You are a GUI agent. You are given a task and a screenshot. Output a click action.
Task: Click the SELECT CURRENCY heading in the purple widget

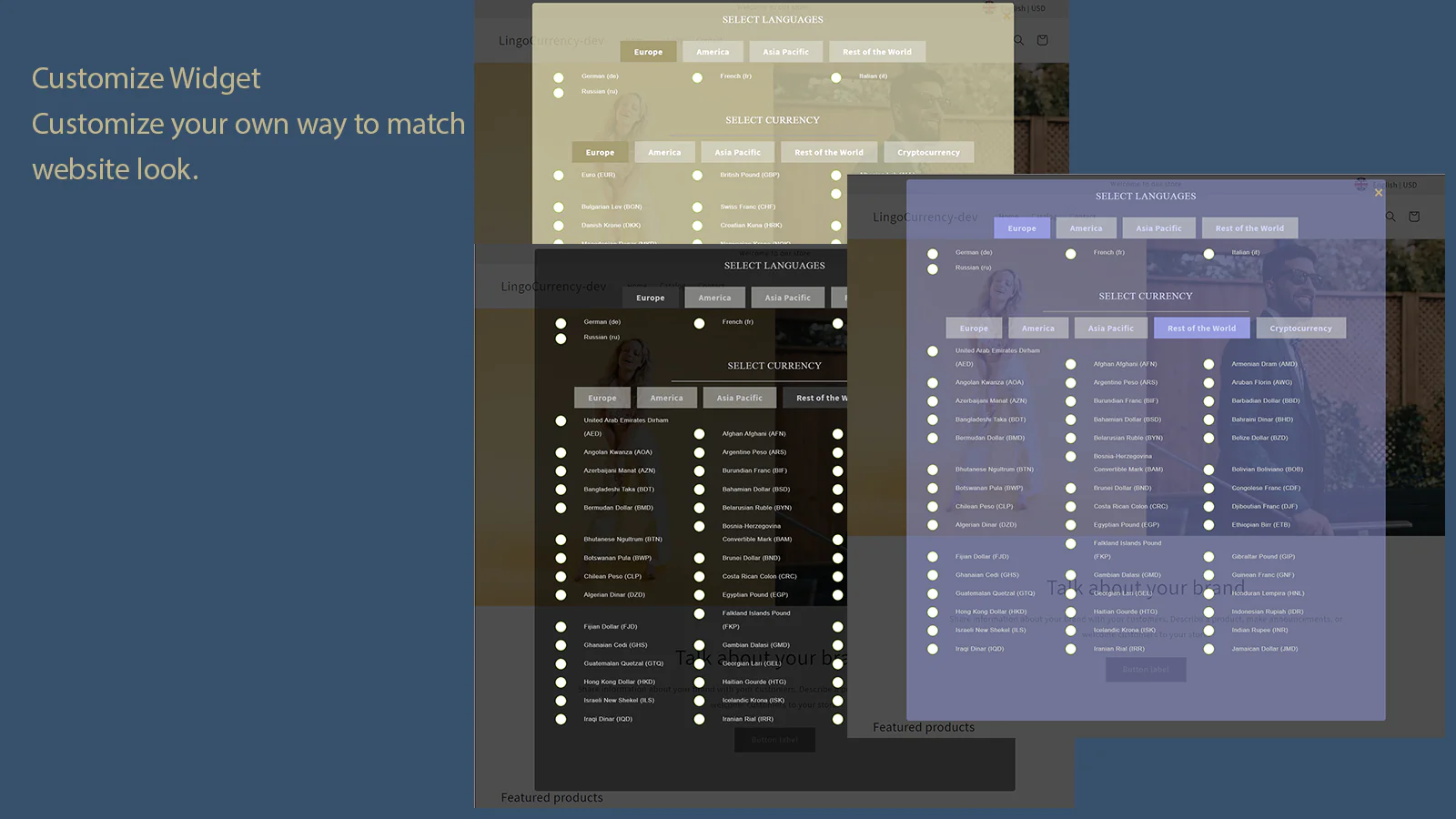1145,296
